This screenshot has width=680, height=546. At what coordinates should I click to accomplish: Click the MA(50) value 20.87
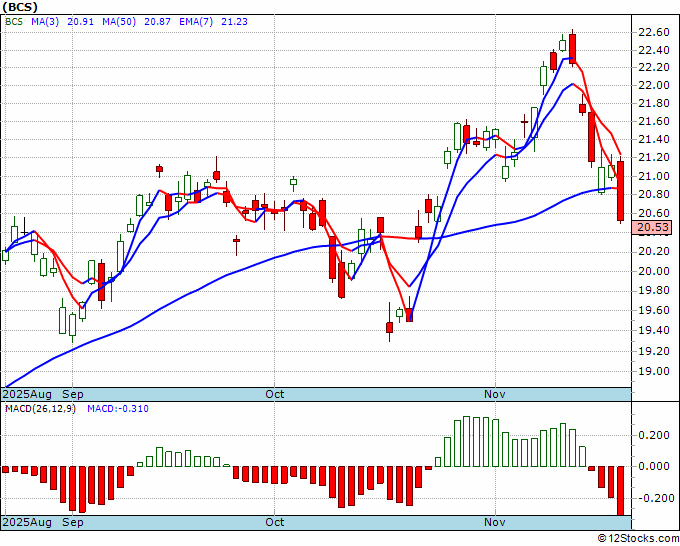(157, 21)
